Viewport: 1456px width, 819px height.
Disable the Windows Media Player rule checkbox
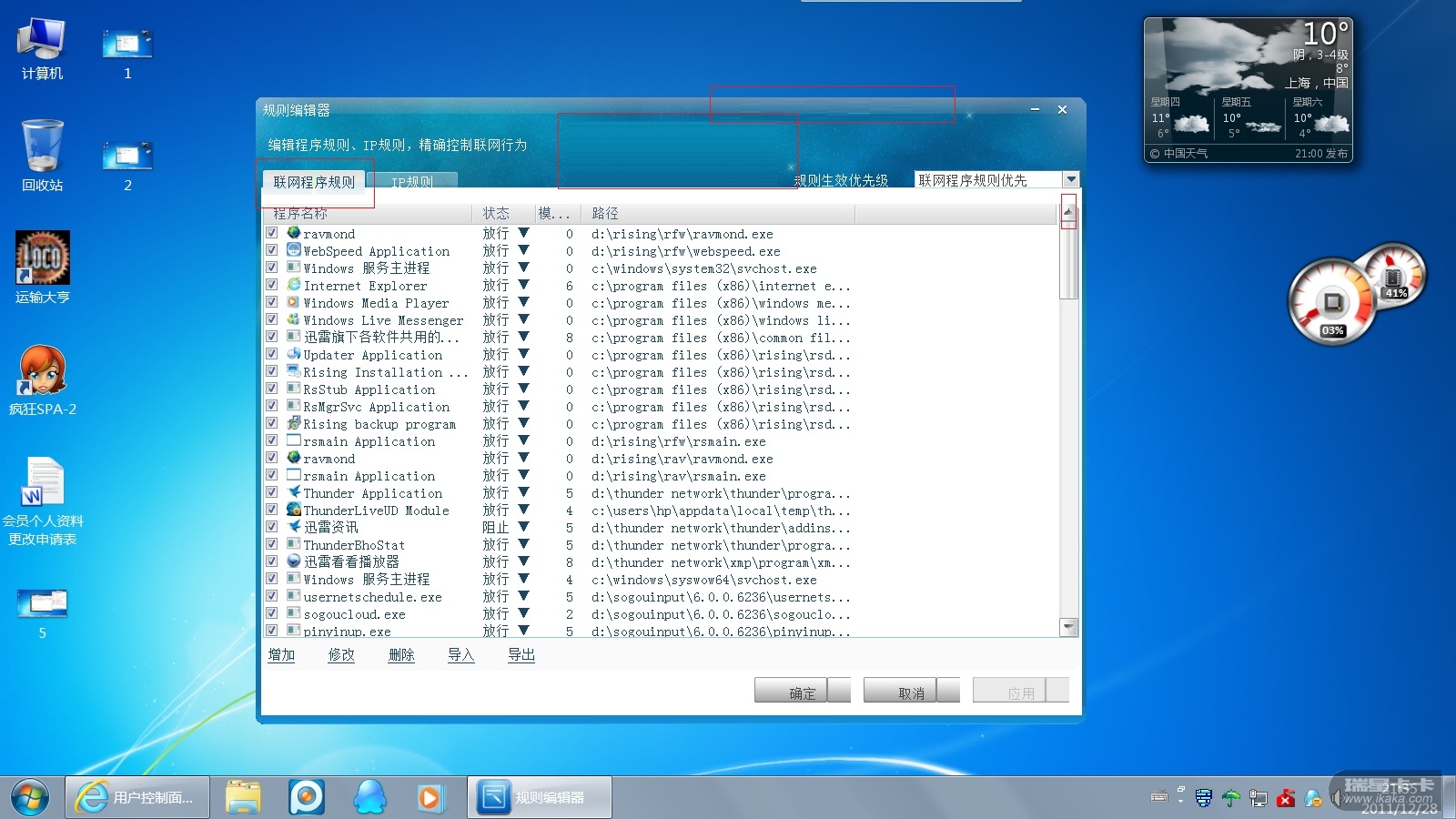pyautogui.click(x=271, y=302)
